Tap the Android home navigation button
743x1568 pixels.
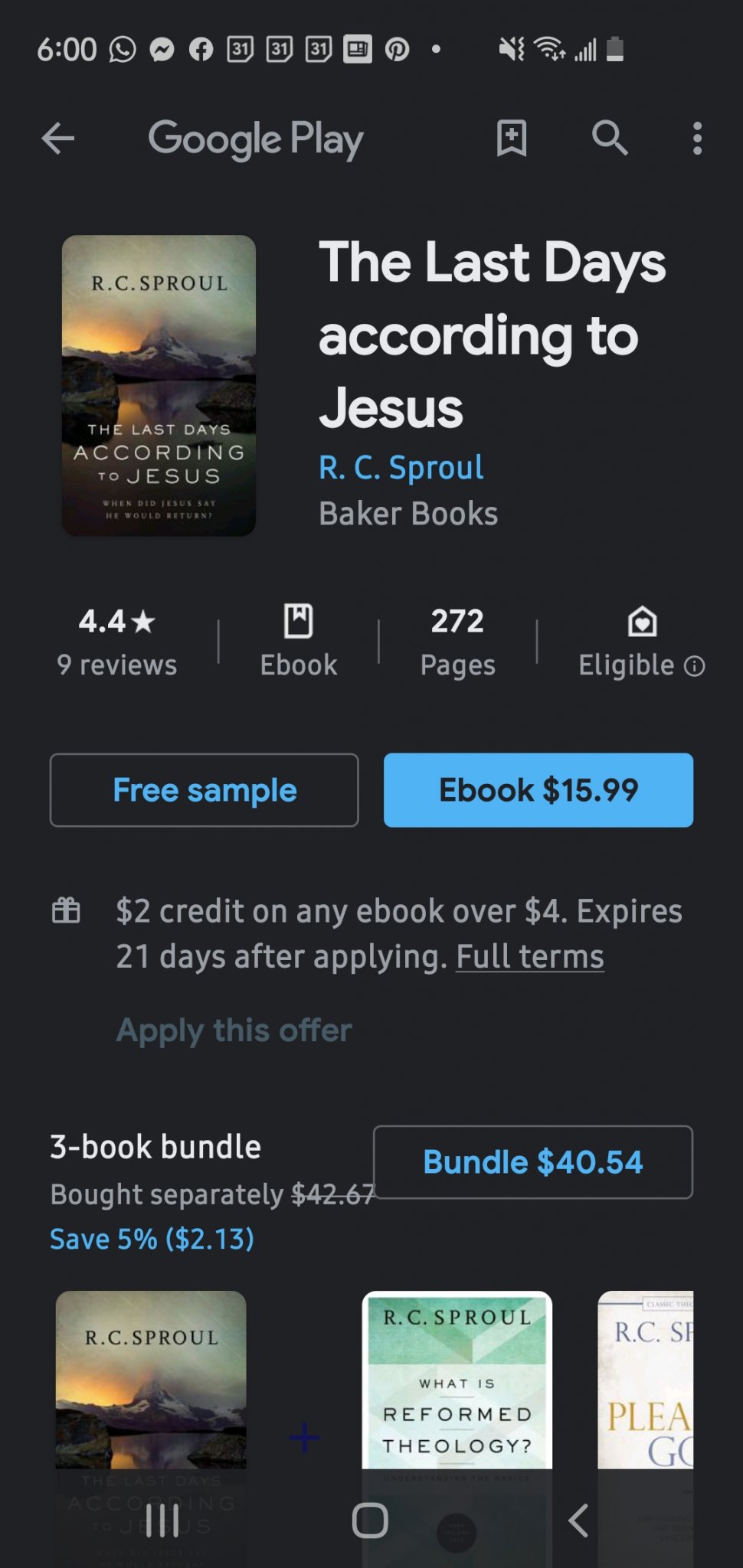pos(370,1521)
